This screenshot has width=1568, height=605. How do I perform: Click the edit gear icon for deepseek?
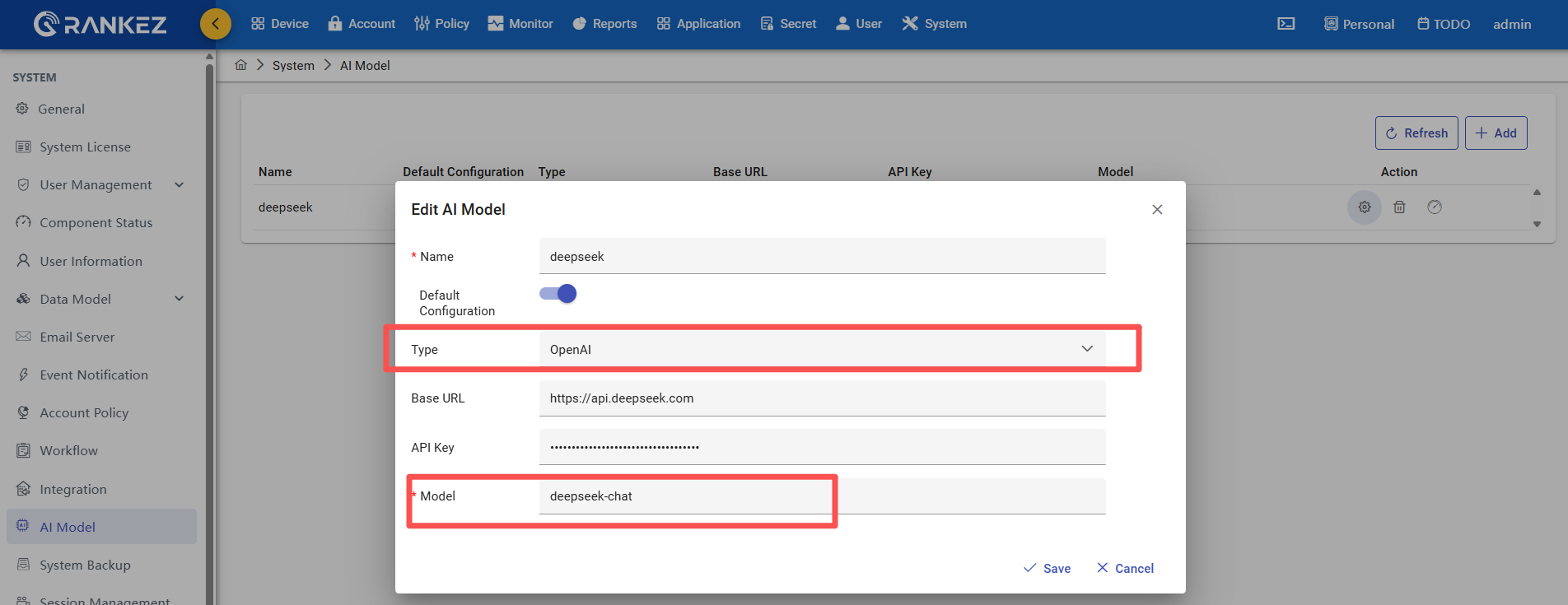[x=1365, y=207]
